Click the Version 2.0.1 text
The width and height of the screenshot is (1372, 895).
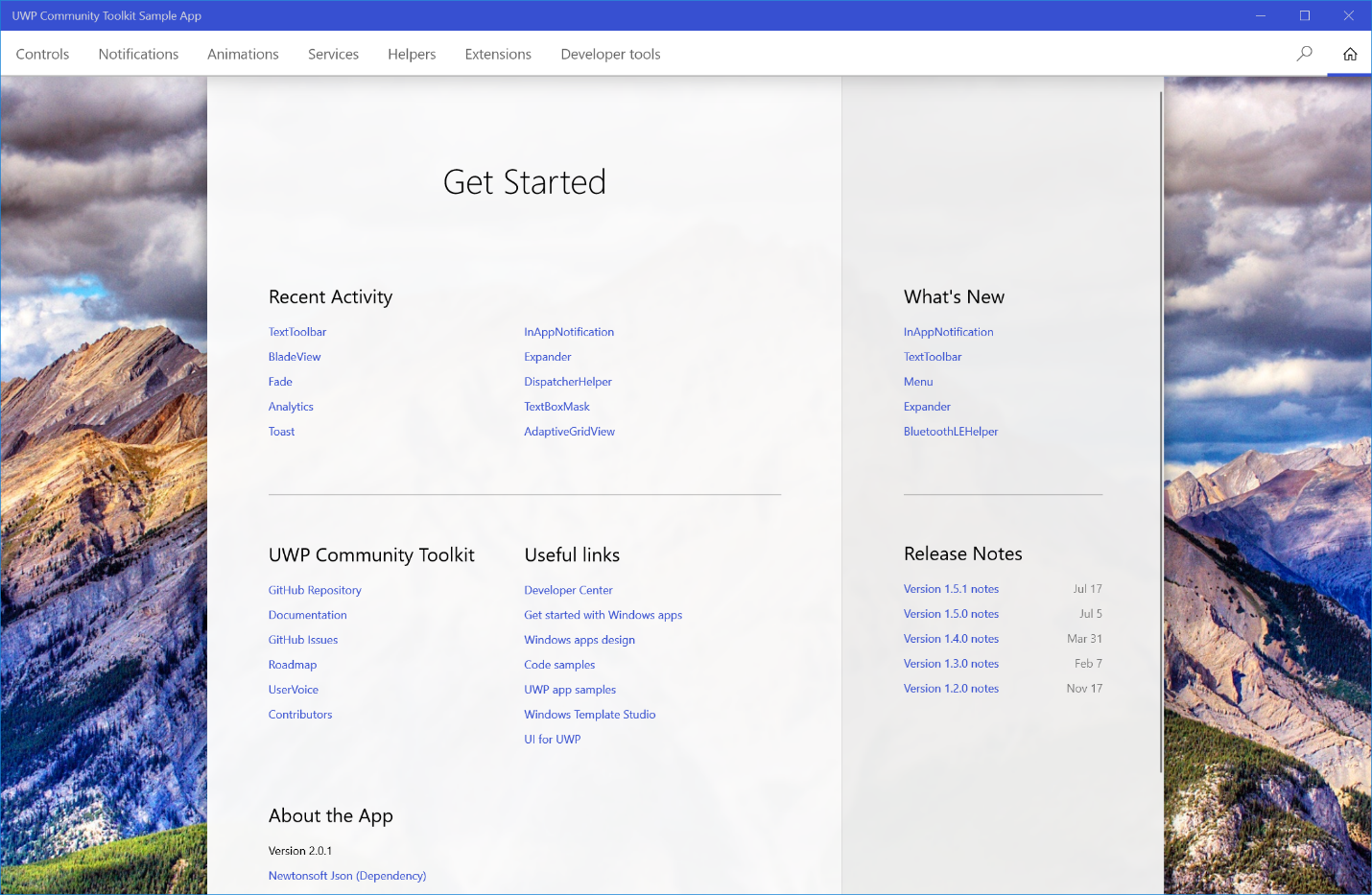tap(300, 851)
